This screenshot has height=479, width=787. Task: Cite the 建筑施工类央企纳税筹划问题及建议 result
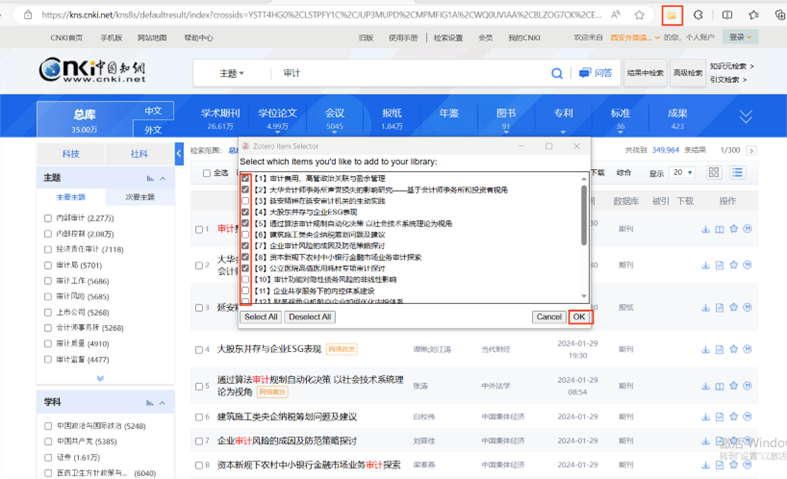coord(747,416)
